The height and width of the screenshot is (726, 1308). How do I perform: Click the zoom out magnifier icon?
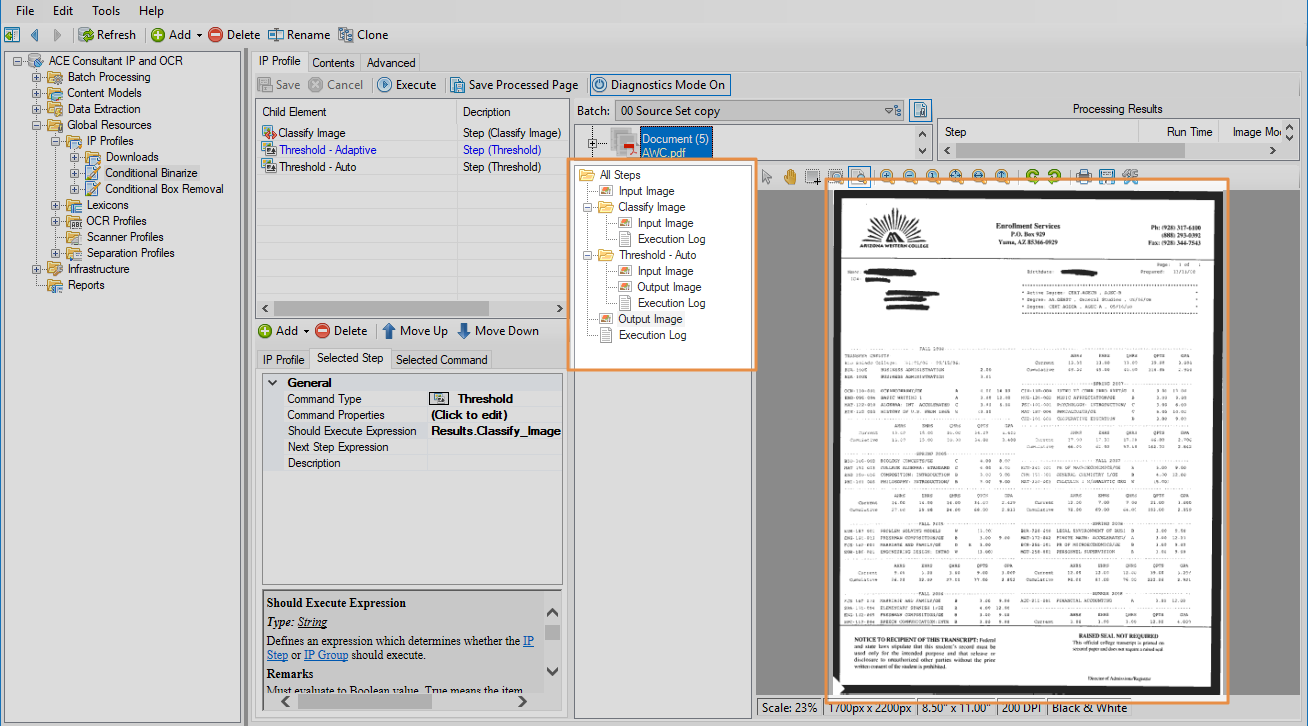click(x=909, y=177)
